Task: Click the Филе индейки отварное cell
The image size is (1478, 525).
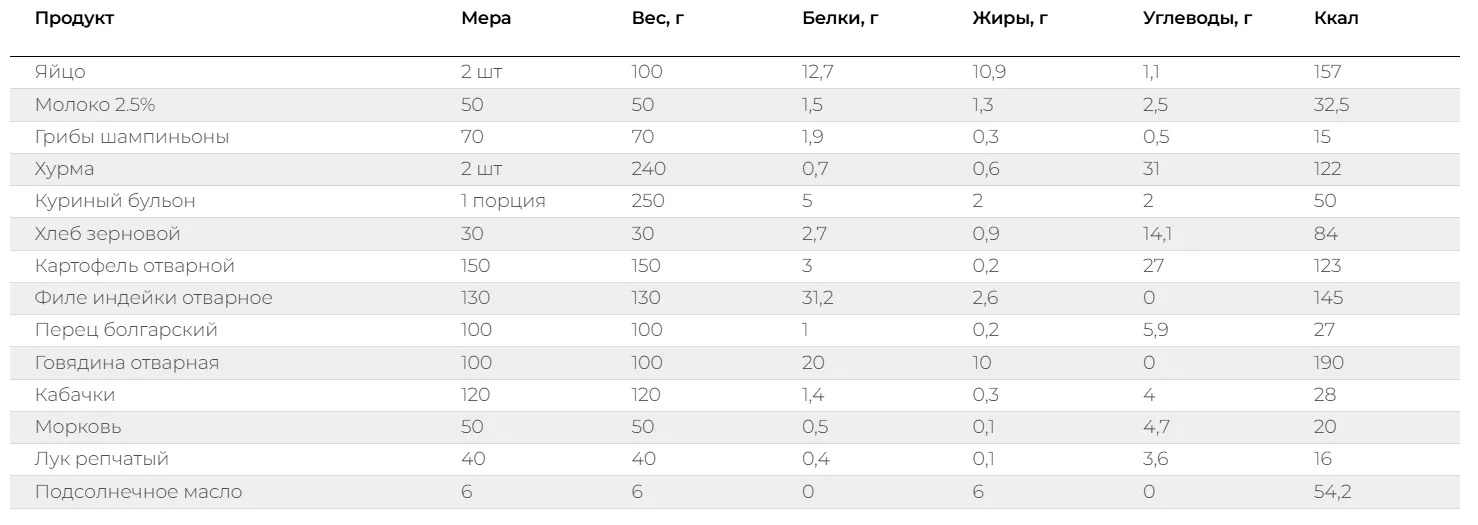Action: pos(153,298)
